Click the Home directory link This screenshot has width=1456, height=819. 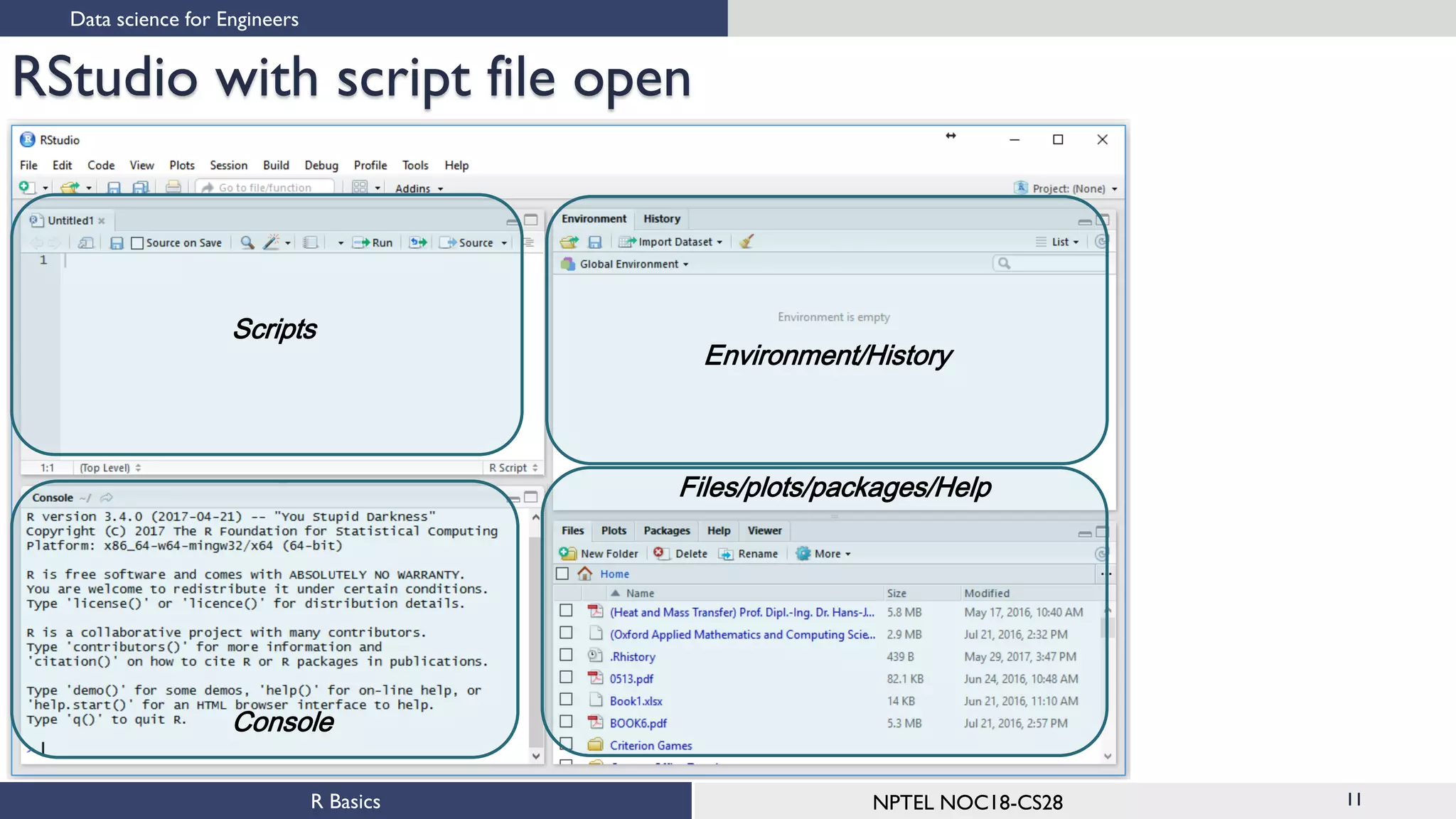(614, 574)
